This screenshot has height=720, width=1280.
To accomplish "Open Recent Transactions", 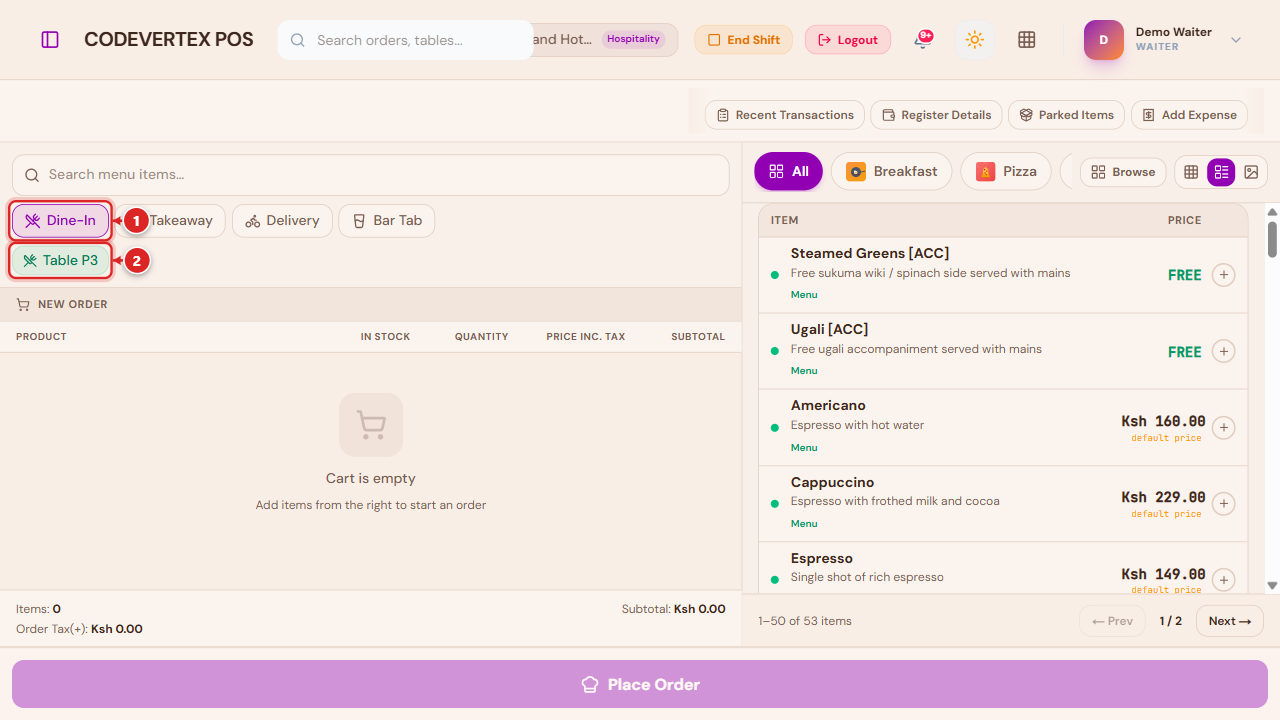I will click(x=785, y=115).
